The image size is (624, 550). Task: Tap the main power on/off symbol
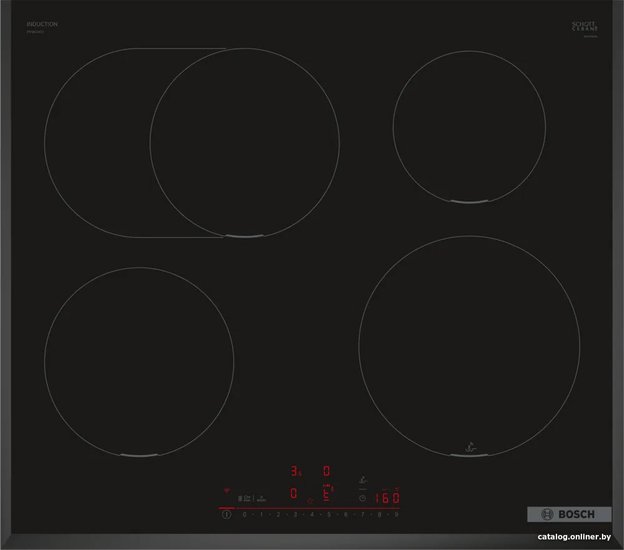(x=226, y=515)
